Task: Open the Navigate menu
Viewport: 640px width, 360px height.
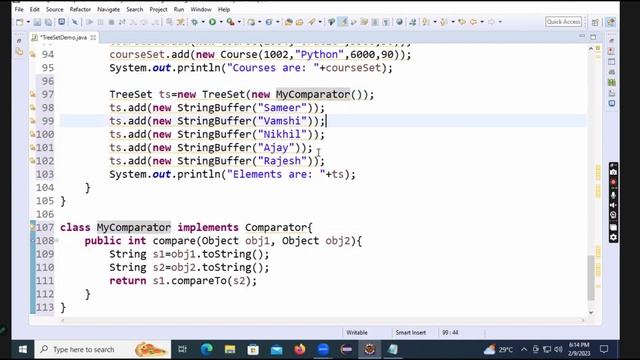Action: point(109,9)
